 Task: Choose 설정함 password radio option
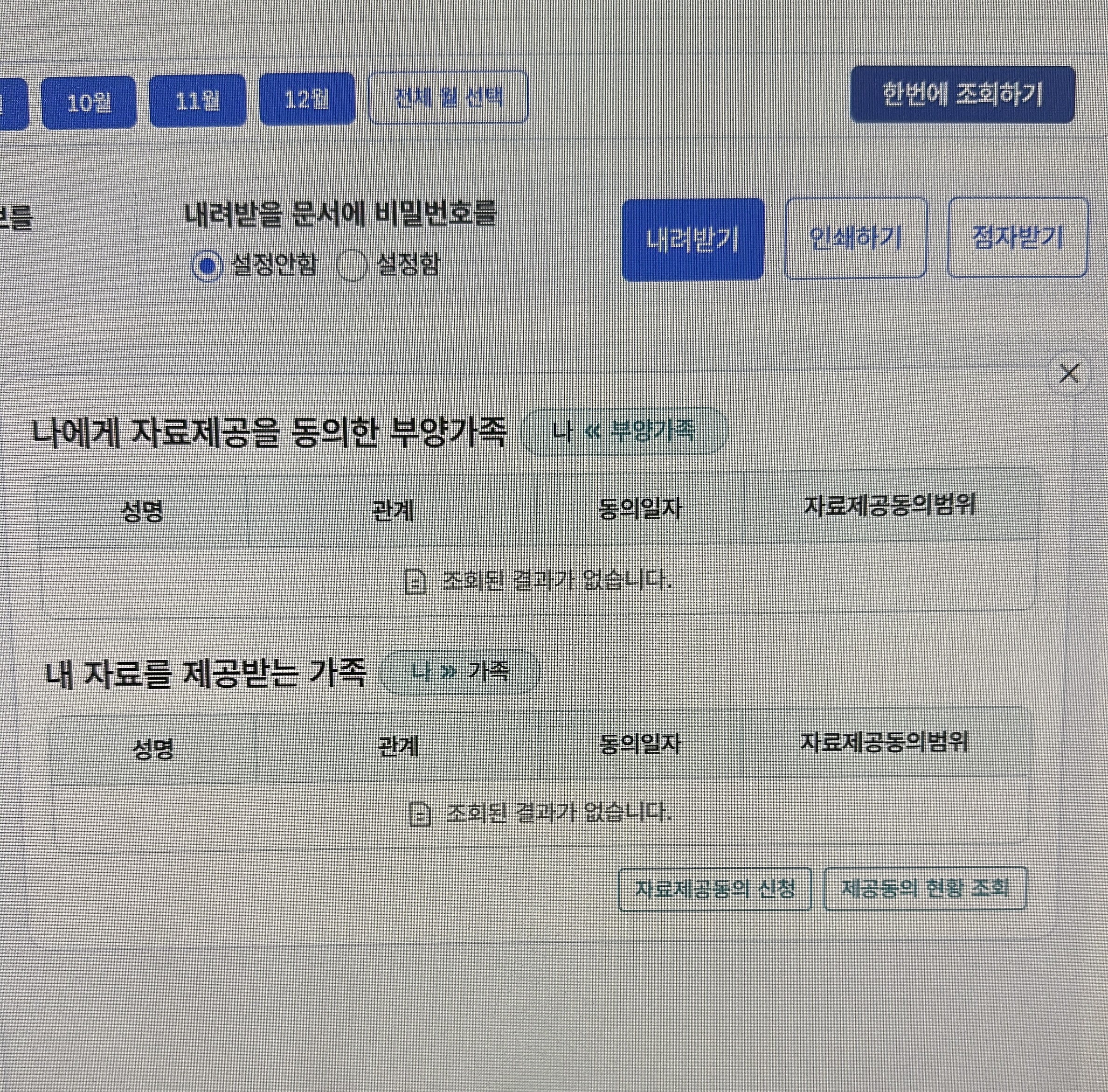click(x=352, y=265)
